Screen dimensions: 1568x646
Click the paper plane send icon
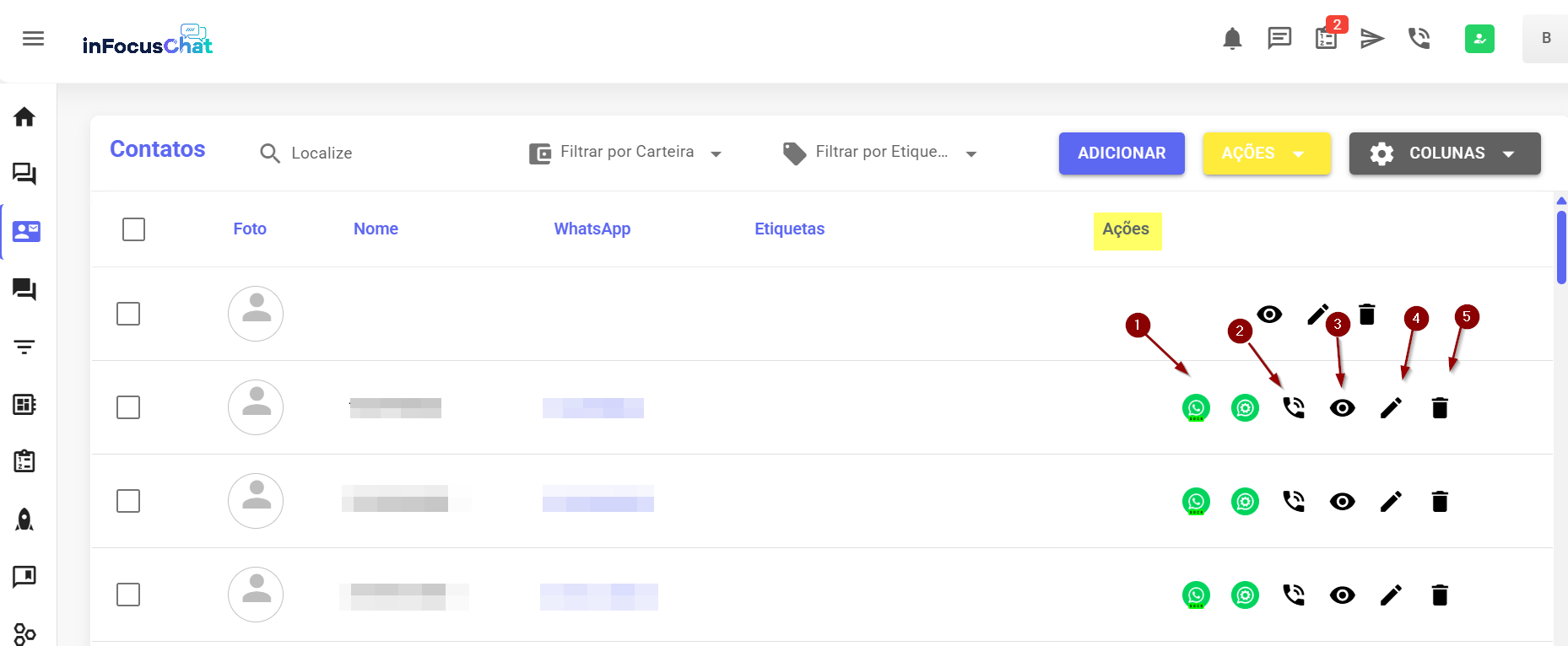(1372, 39)
